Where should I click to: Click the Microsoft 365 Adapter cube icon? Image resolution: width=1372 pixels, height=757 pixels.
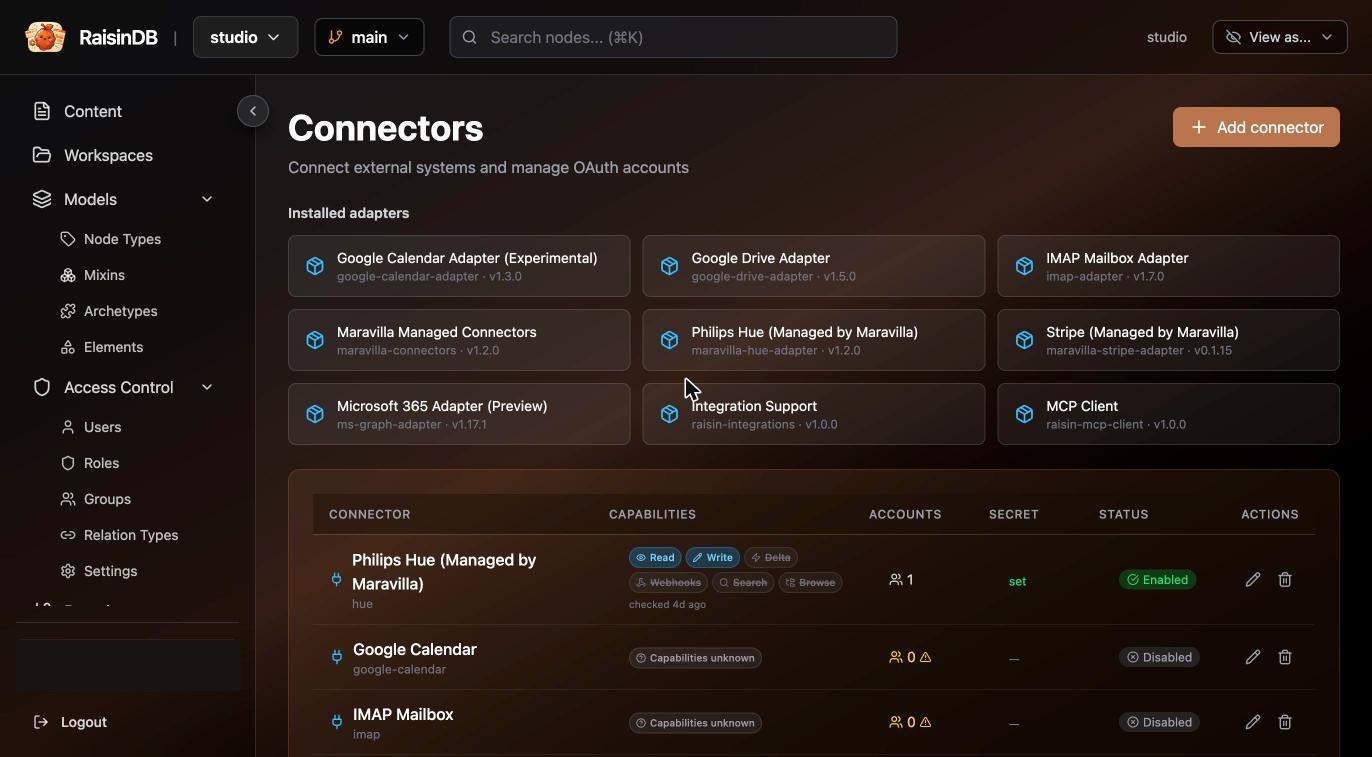point(315,414)
